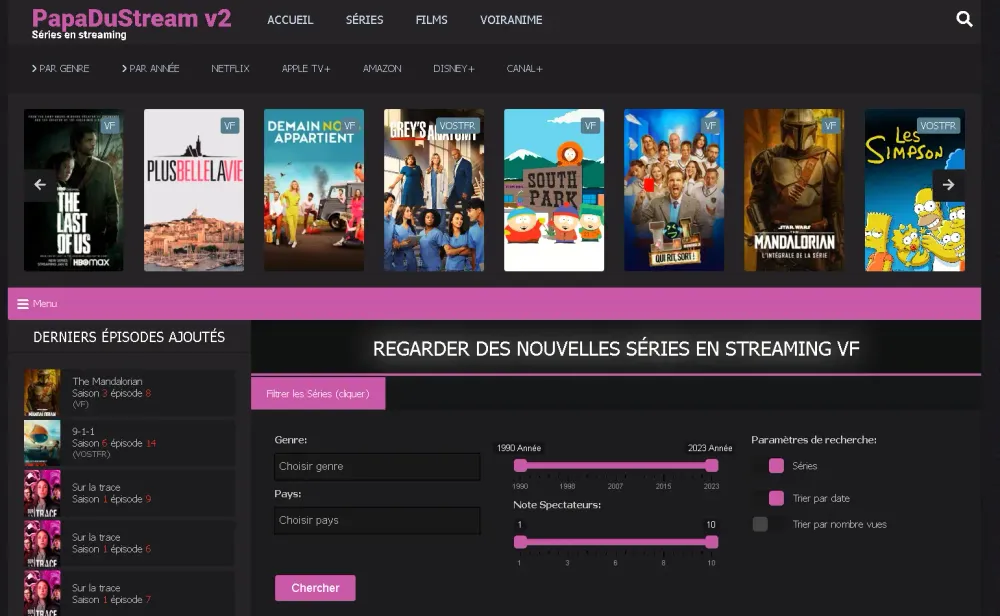Image resolution: width=1000 pixels, height=616 pixels.
Task: Open Les Simpson poster
Action: coord(915,190)
